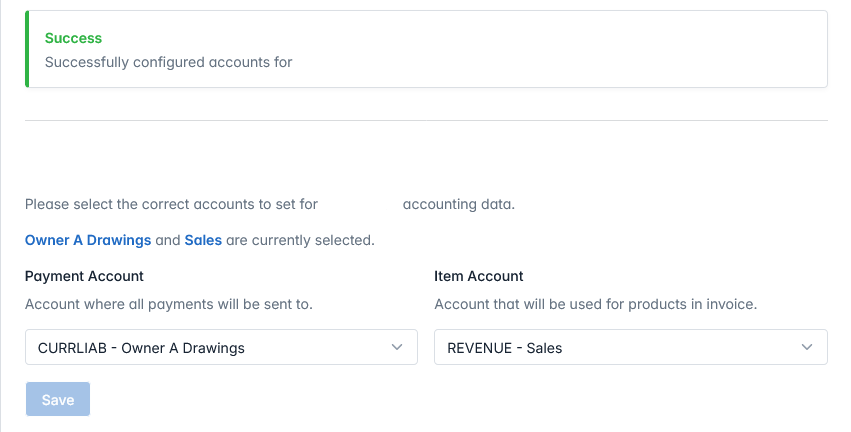Click the chevron arrow in Item Account select

(x=807, y=348)
